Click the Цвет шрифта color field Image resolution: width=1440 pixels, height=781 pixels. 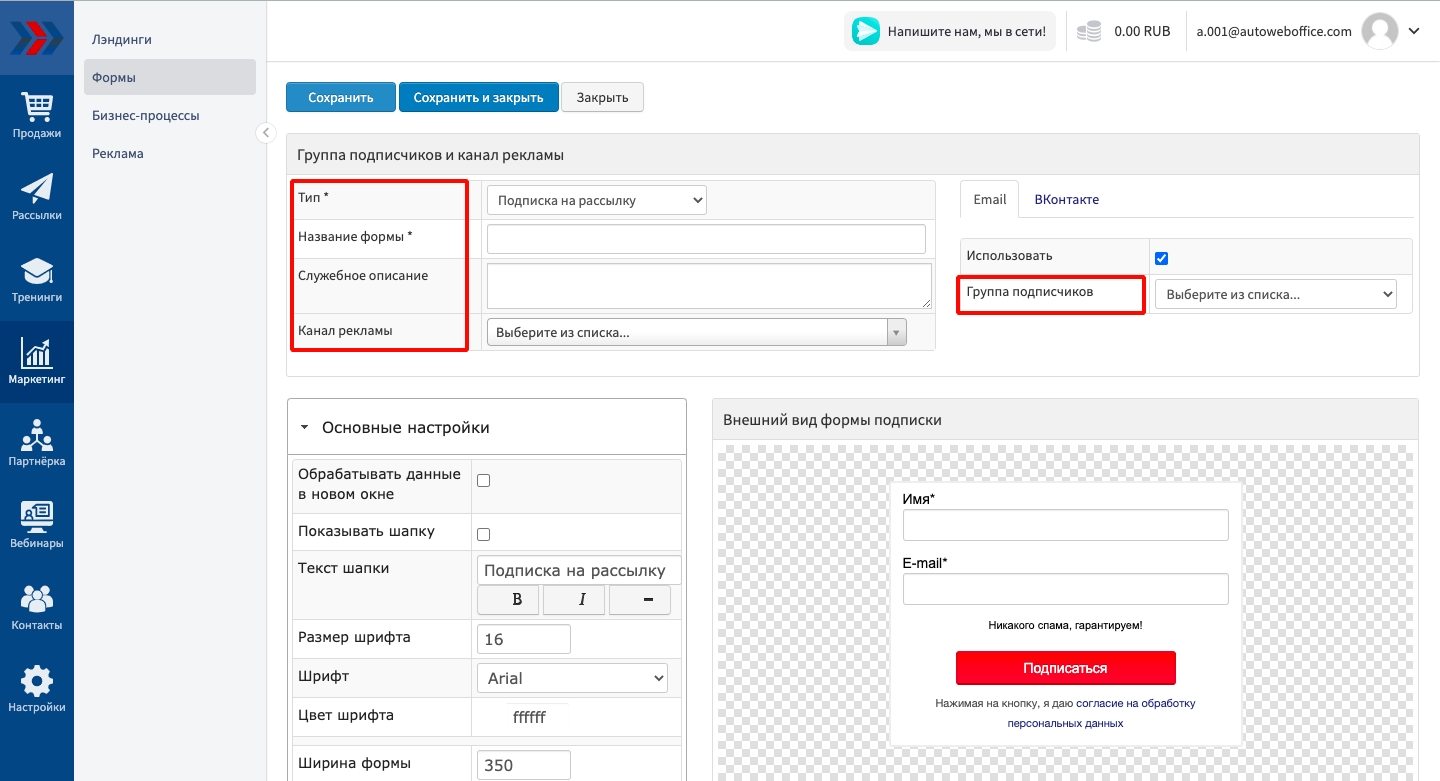pos(528,717)
